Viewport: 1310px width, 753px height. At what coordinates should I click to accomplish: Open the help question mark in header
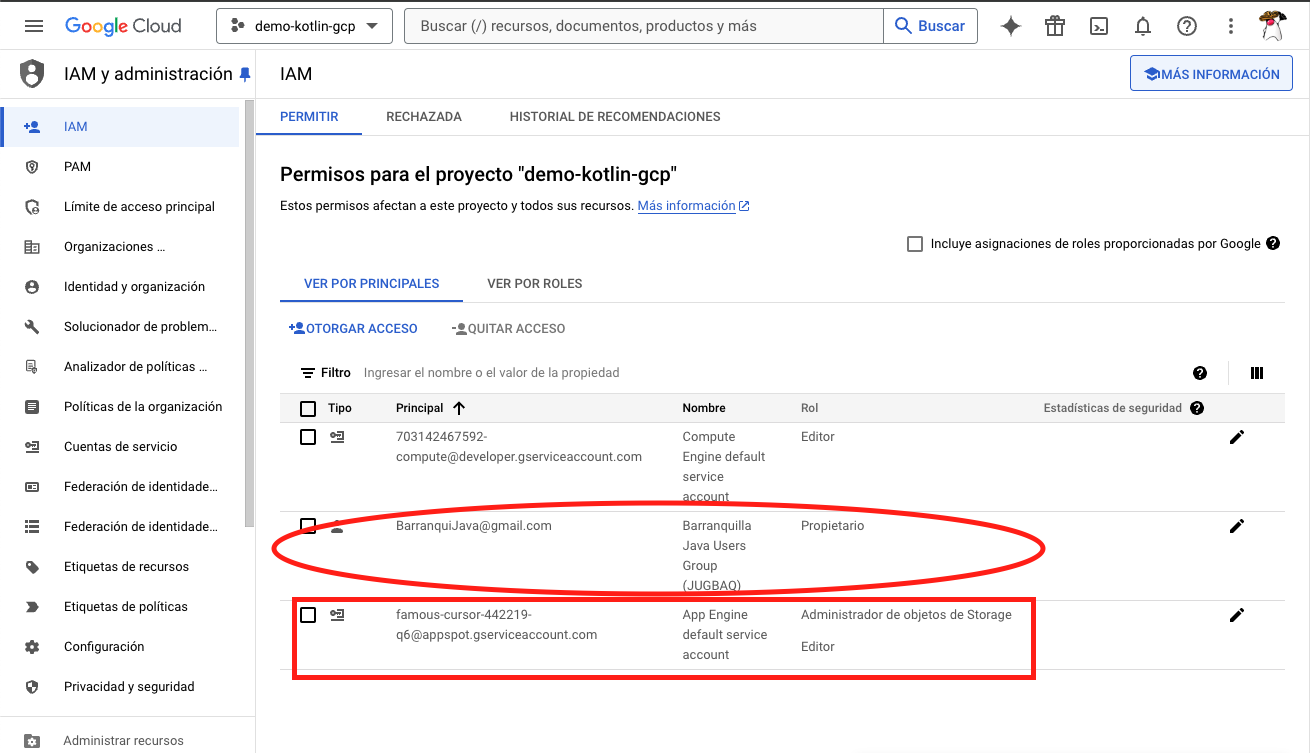coord(1187,26)
